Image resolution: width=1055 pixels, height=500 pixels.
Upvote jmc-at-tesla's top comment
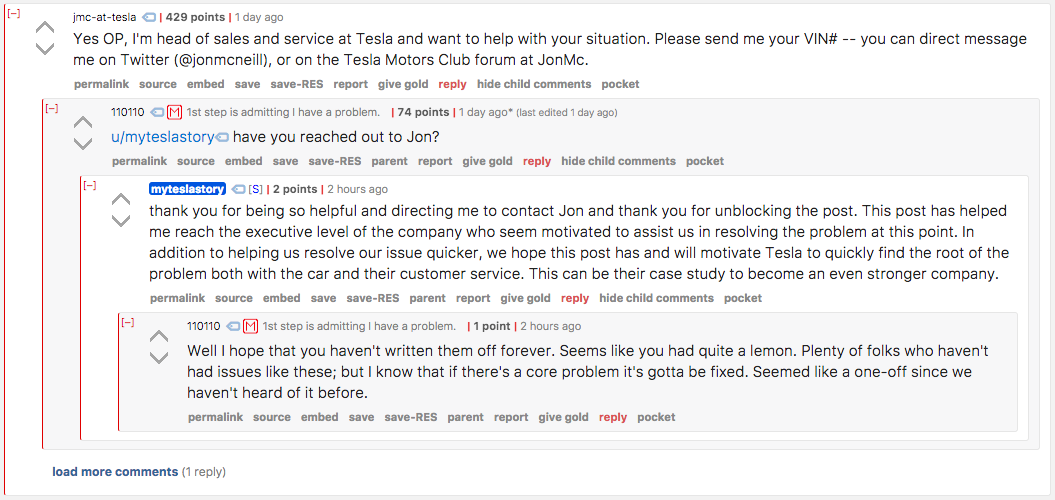coord(44,28)
